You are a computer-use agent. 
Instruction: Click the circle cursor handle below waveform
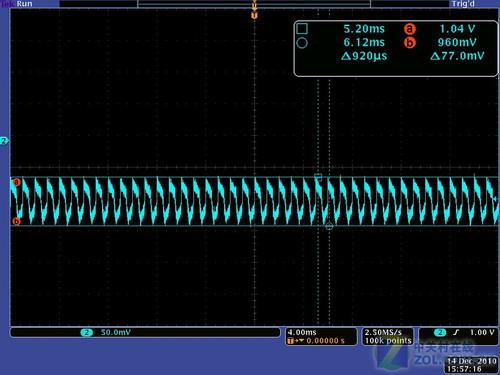329,227
